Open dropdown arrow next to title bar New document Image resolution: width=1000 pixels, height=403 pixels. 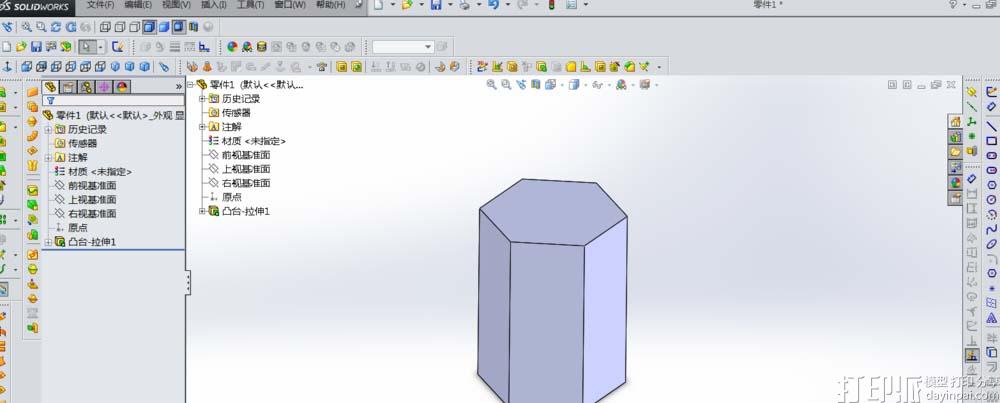tap(392, 4)
